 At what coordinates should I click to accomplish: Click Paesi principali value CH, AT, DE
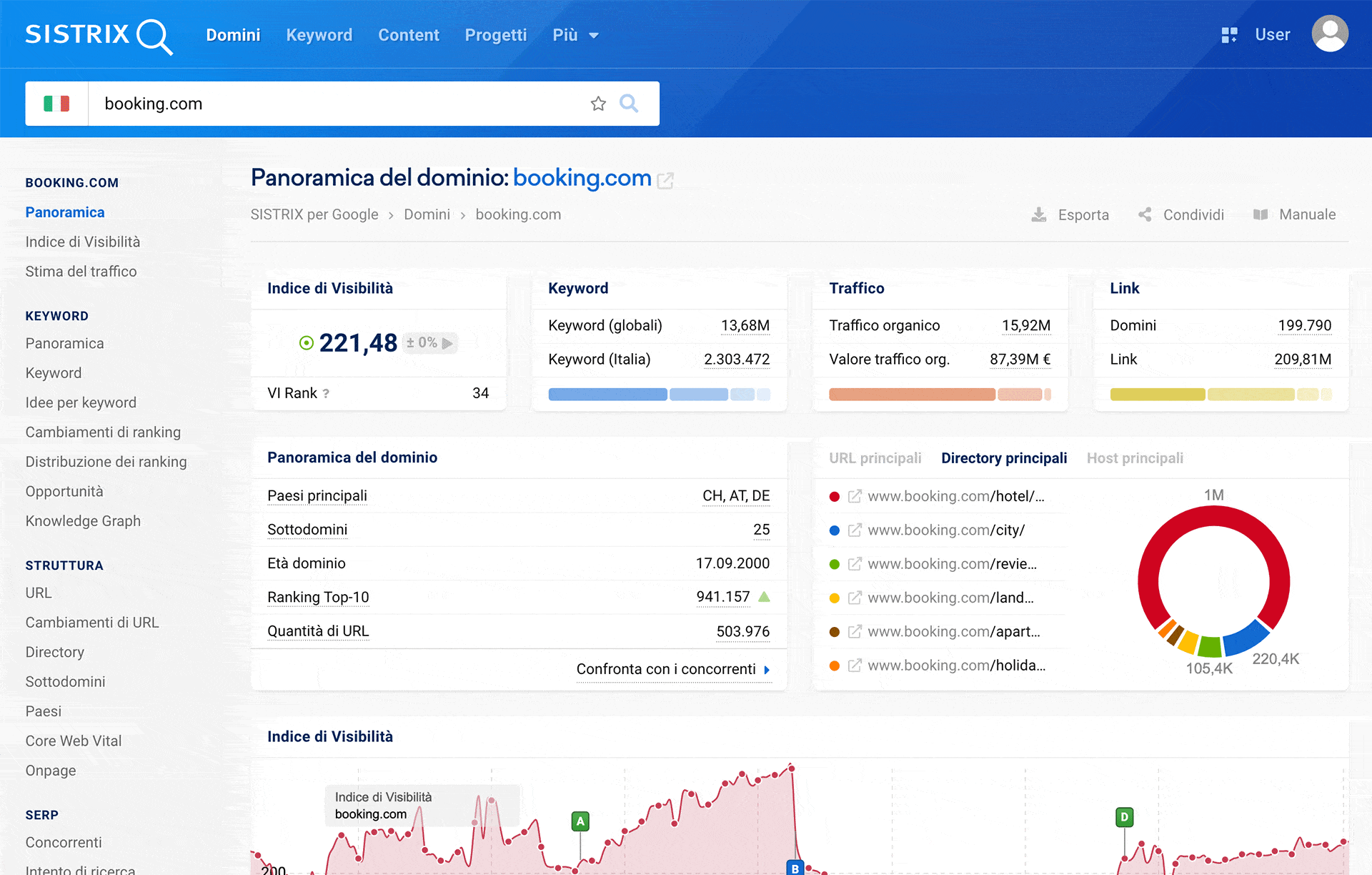[736, 496]
